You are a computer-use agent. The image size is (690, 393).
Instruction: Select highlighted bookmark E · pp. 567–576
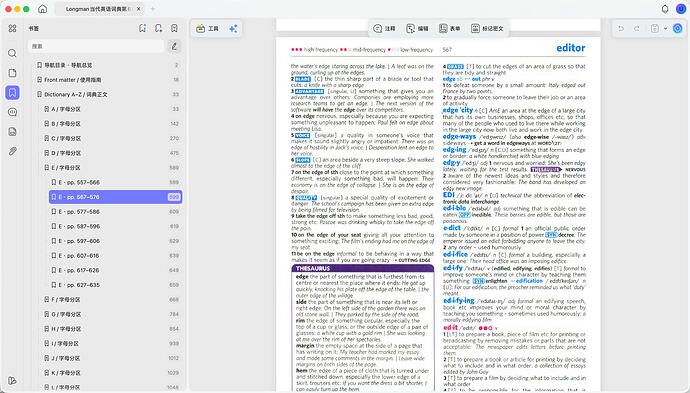click(x=115, y=197)
